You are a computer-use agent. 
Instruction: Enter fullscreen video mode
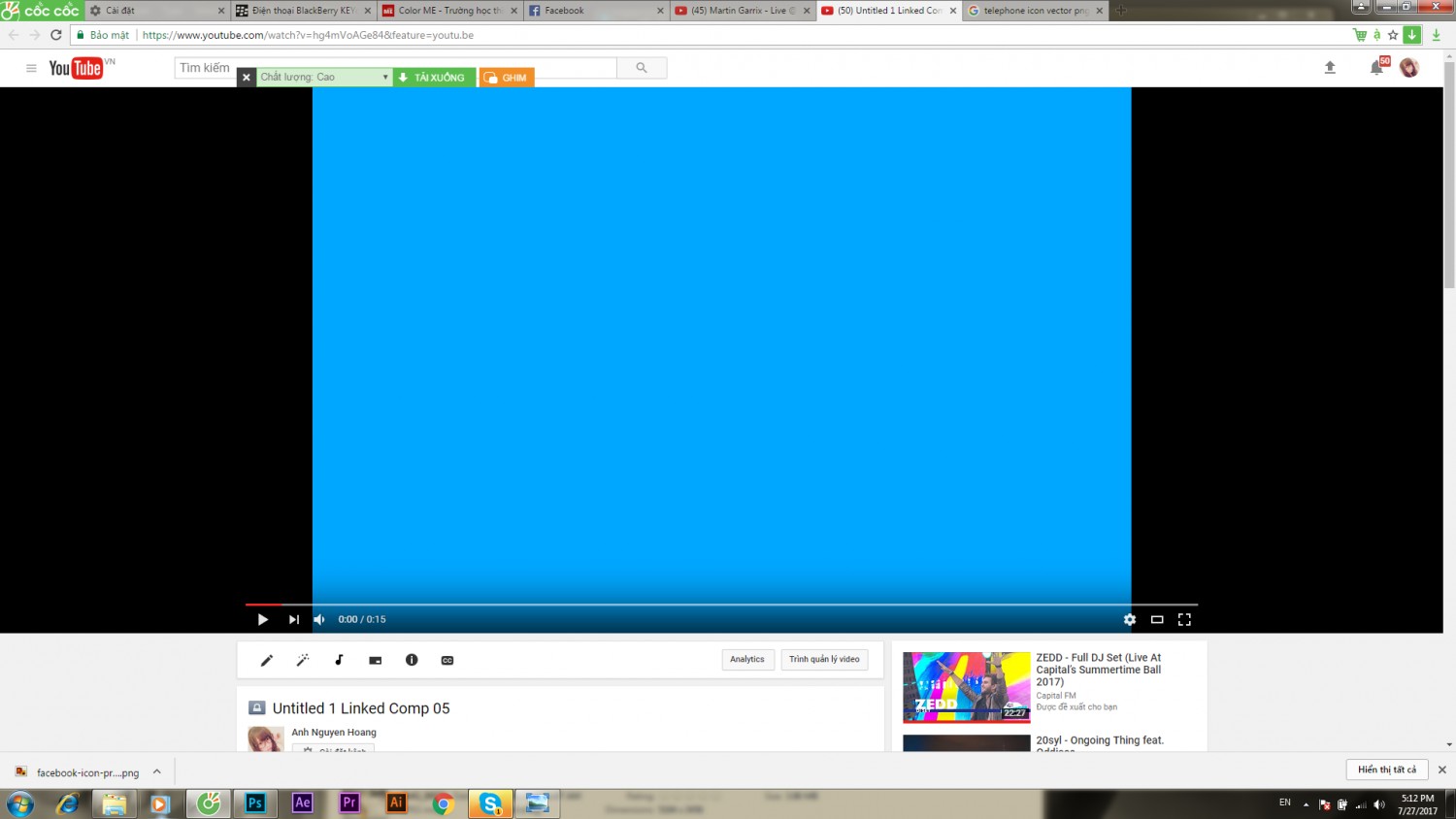click(x=1184, y=619)
